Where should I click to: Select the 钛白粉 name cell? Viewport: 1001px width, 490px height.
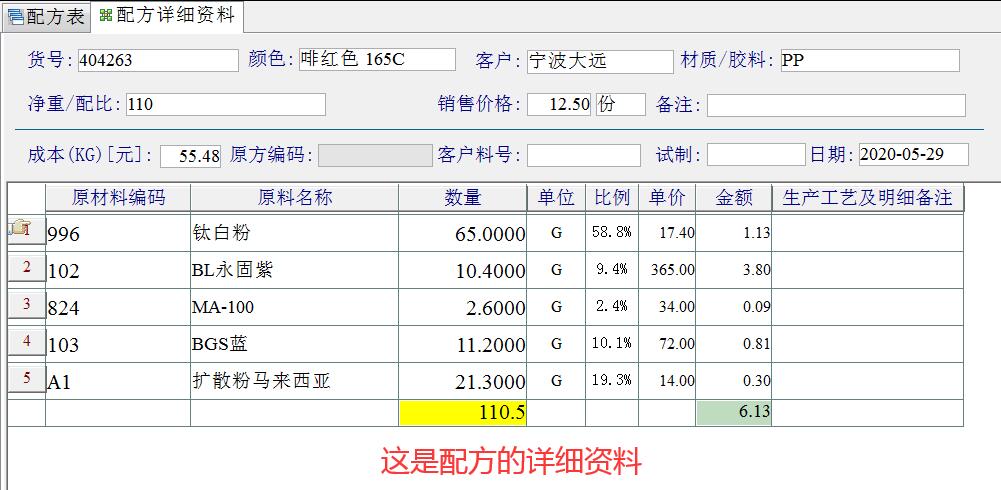[x=294, y=233]
